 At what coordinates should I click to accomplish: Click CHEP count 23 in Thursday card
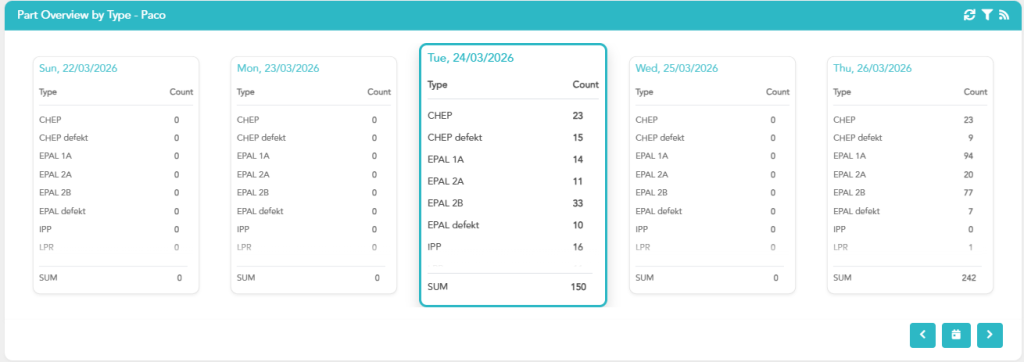tap(968, 120)
